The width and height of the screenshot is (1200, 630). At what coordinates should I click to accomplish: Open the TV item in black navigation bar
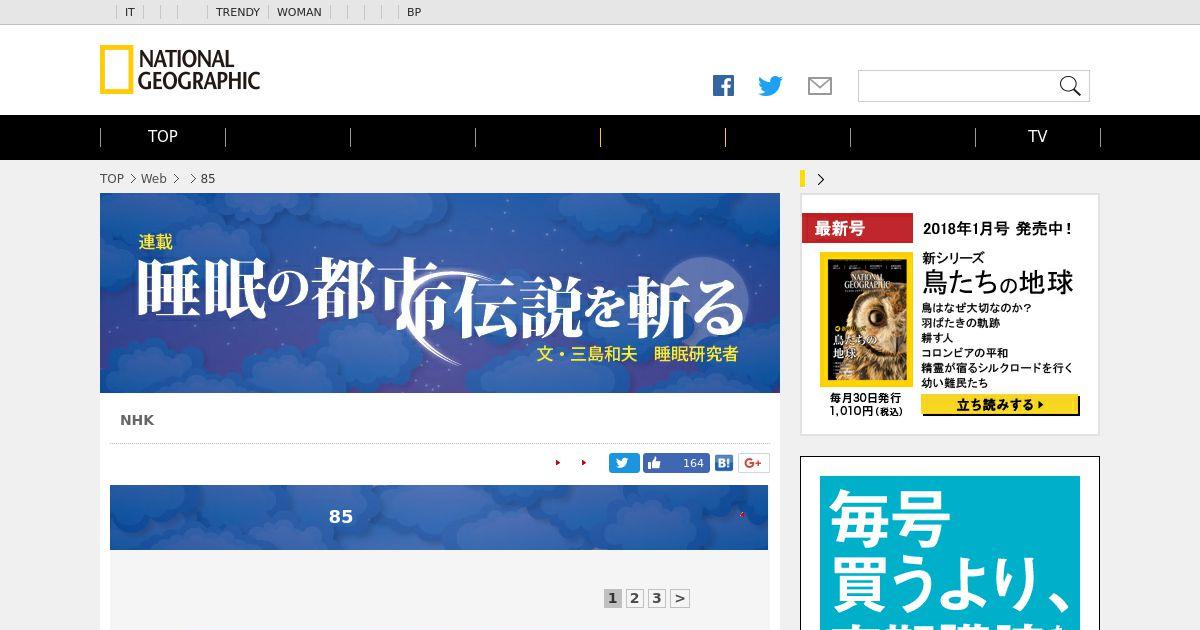tap(1038, 137)
